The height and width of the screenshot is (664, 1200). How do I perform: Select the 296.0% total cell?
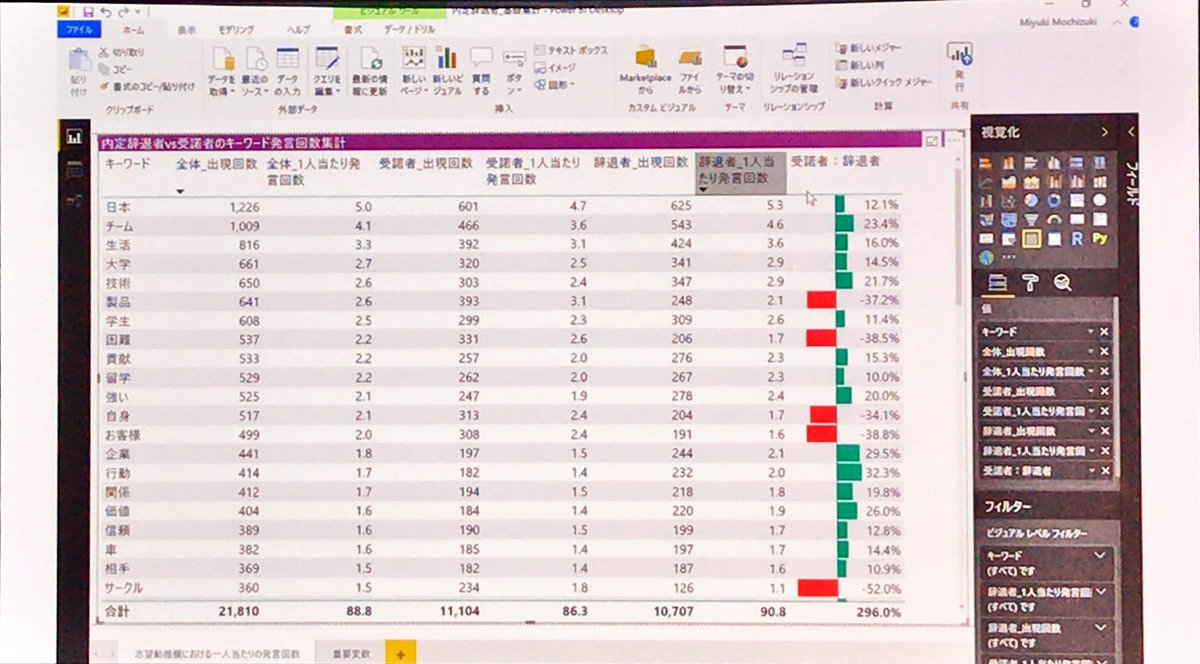(x=878, y=611)
